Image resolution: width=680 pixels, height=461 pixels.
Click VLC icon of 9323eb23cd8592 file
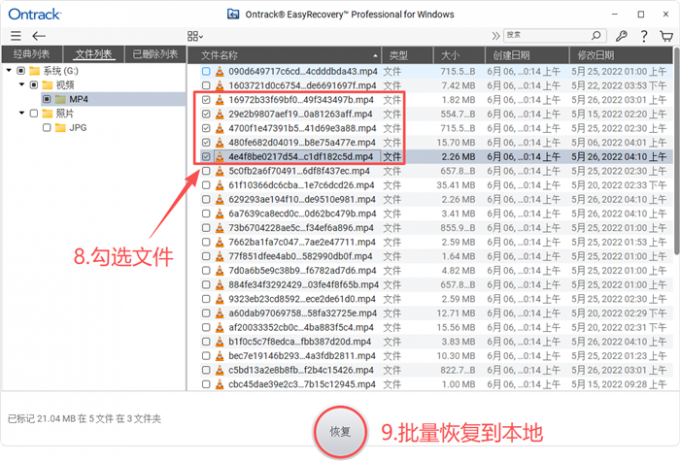[220, 299]
